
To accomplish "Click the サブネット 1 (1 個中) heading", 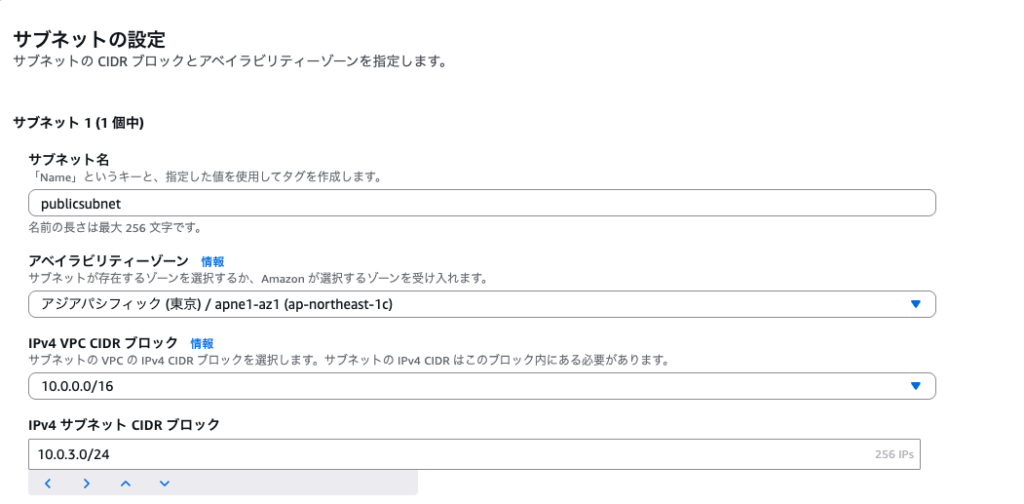I will coord(79,123).
